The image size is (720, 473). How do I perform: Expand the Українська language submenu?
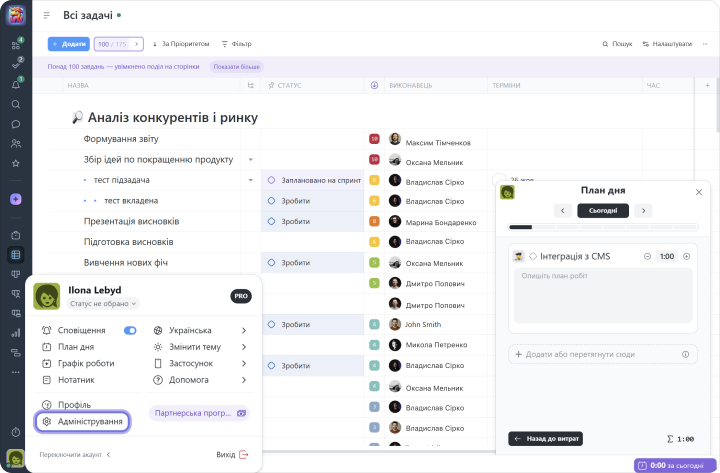tap(244, 330)
